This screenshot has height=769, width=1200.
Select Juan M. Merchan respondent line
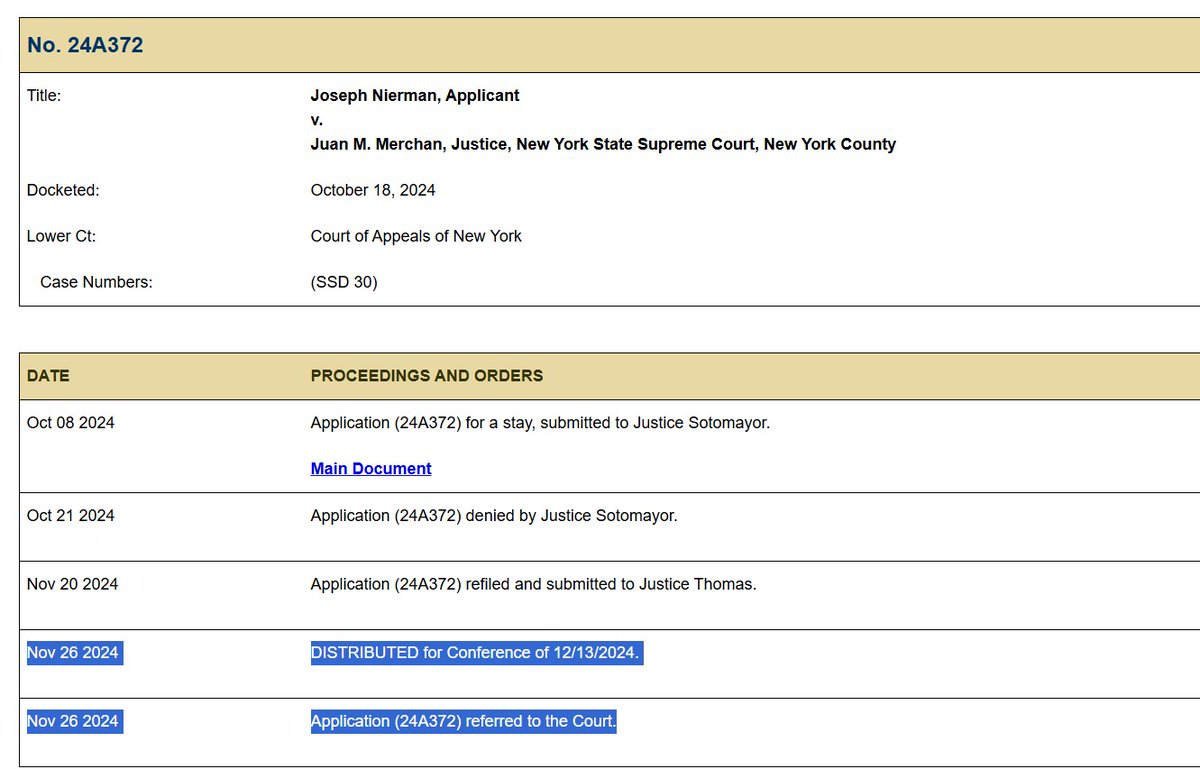click(603, 144)
